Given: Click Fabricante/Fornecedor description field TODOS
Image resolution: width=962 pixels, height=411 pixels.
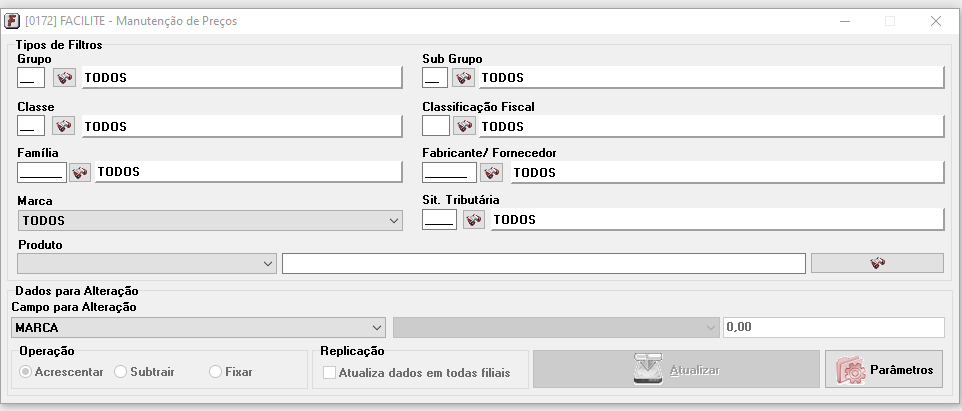Looking at the screenshot, I should coord(728,172).
